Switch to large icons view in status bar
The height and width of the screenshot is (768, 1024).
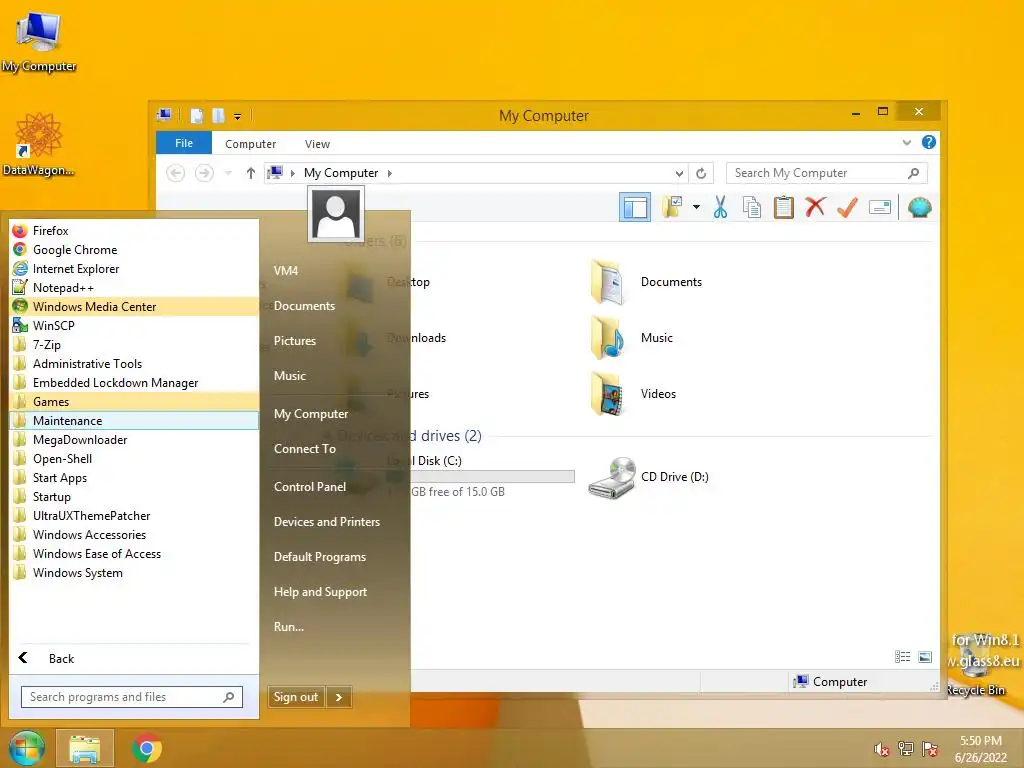(x=925, y=657)
